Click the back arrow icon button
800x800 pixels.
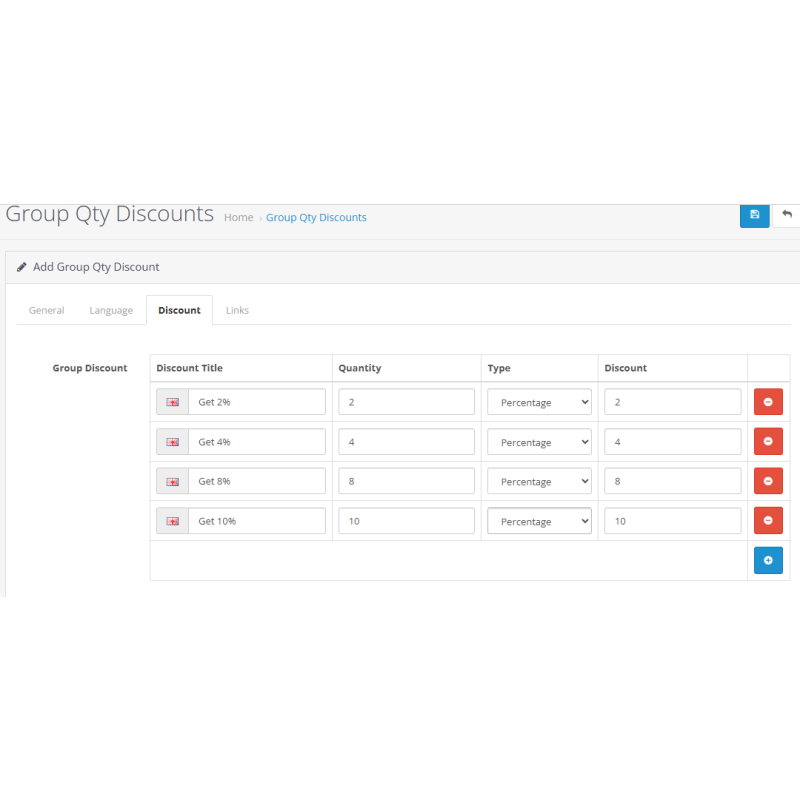[787, 214]
